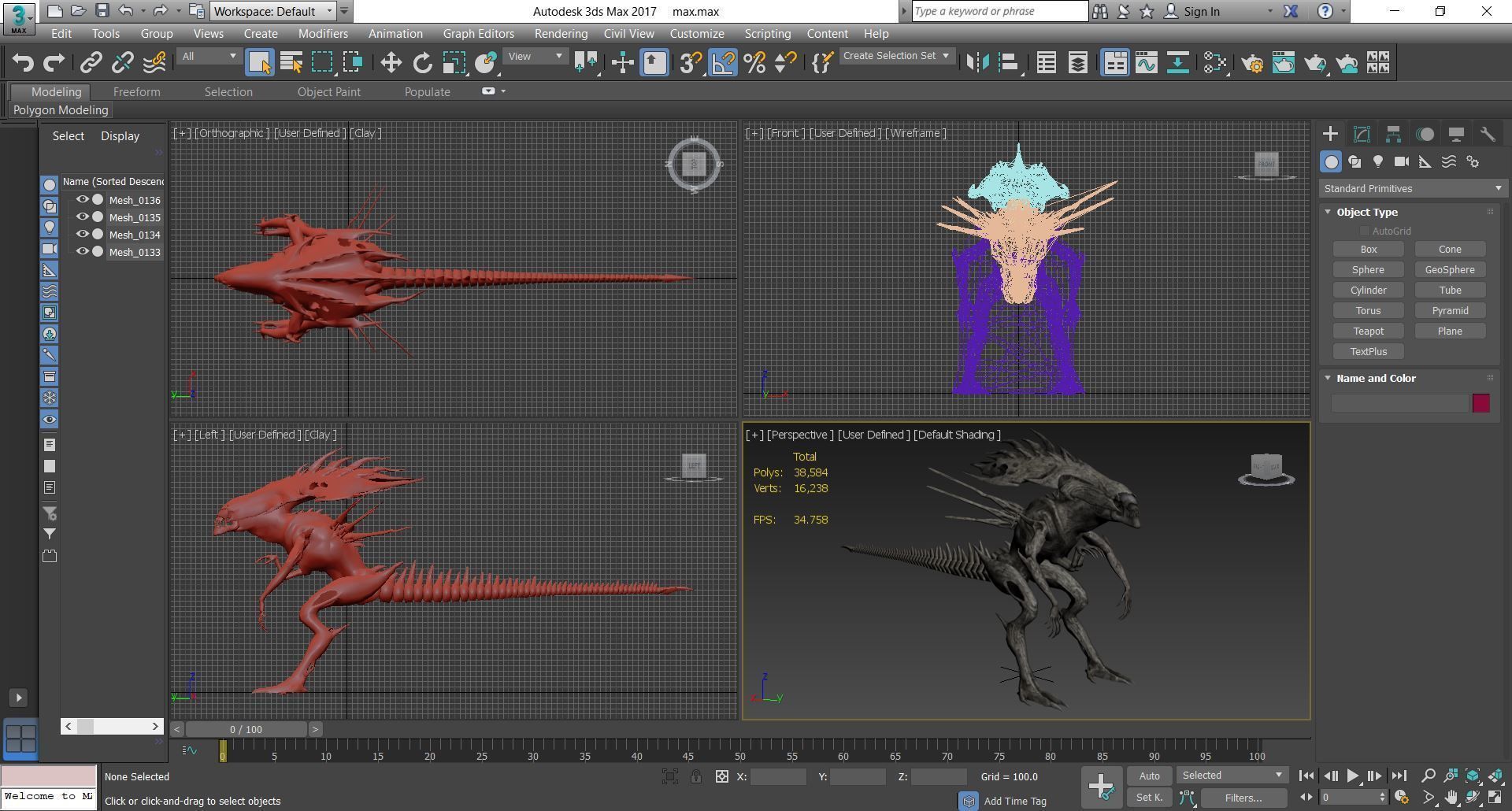
Task: Switch to the Modify command panel
Action: pyautogui.click(x=1362, y=134)
